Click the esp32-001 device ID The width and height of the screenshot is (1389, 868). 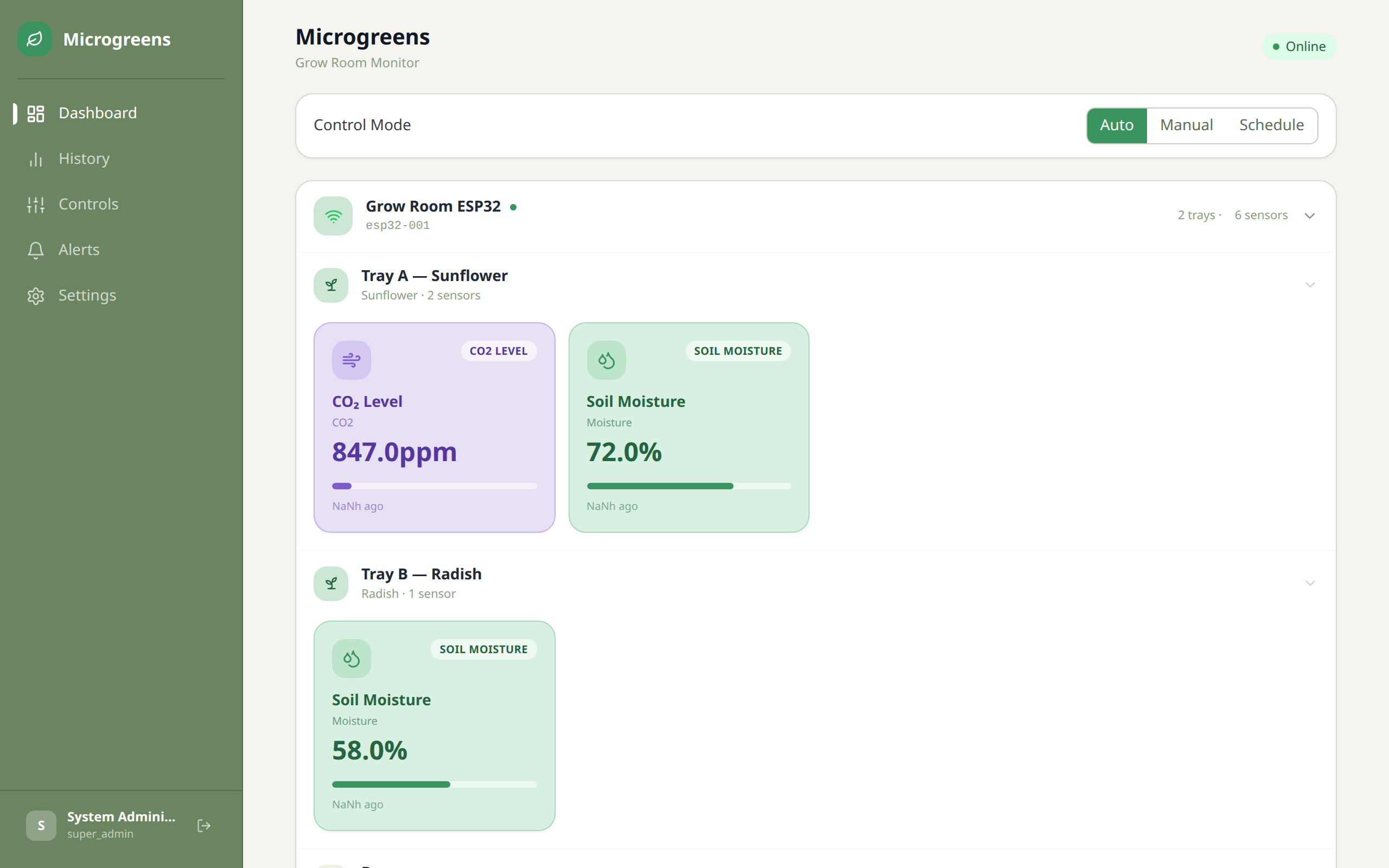coord(398,226)
